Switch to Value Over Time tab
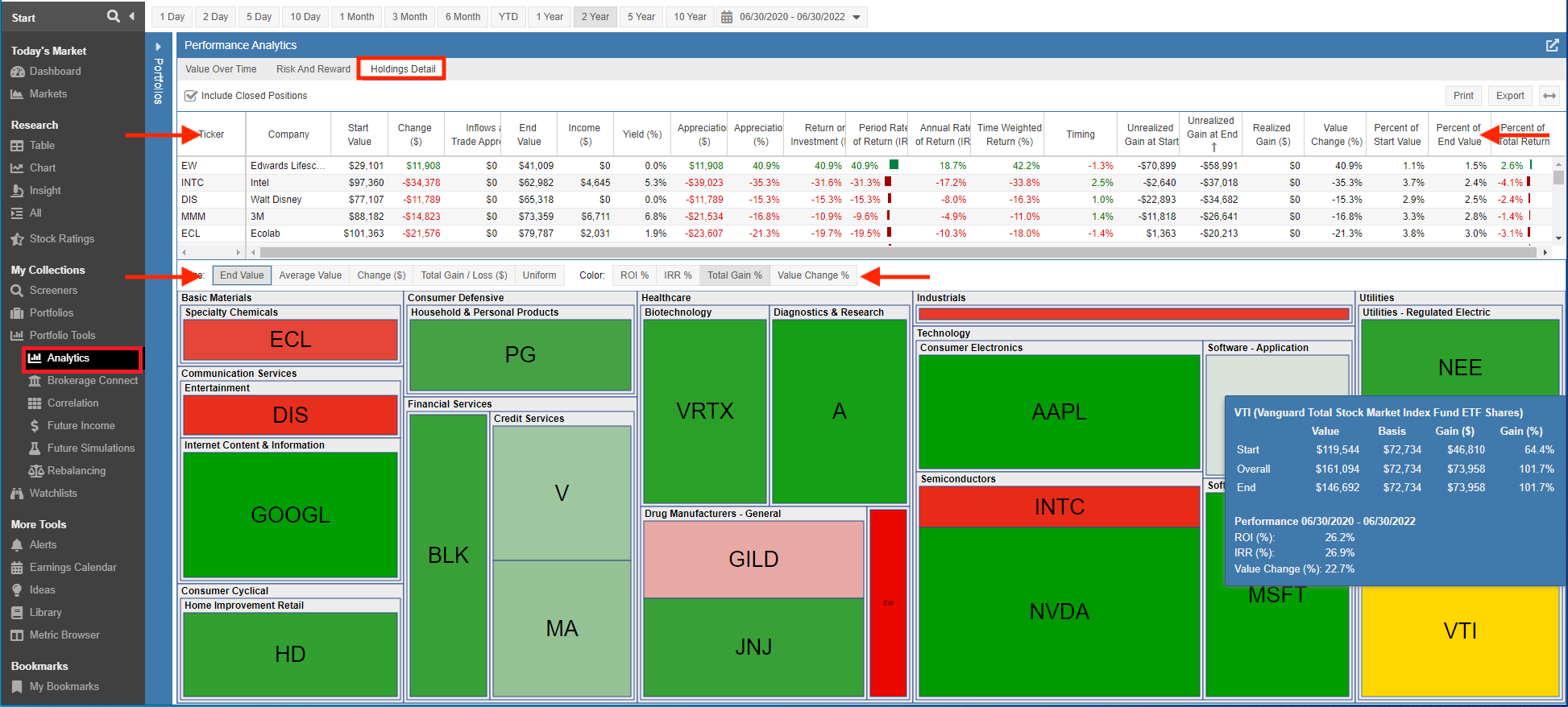This screenshot has width=1568, height=707. pyautogui.click(x=221, y=69)
